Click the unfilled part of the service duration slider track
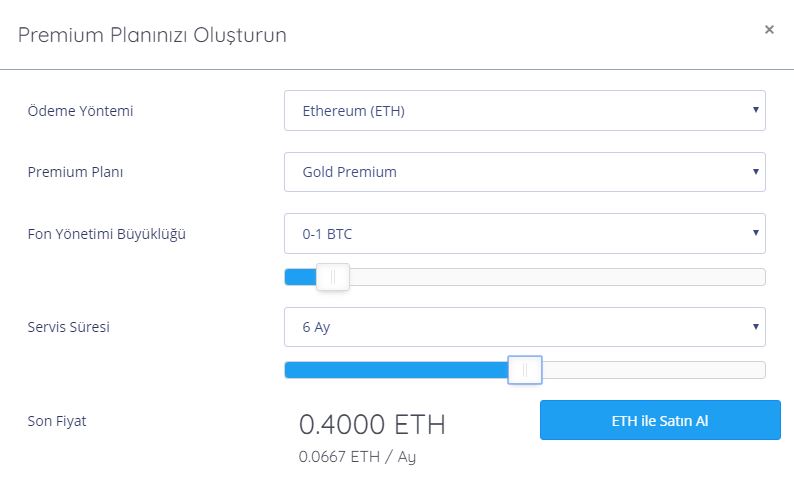The height and width of the screenshot is (490, 794). (x=652, y=370)
